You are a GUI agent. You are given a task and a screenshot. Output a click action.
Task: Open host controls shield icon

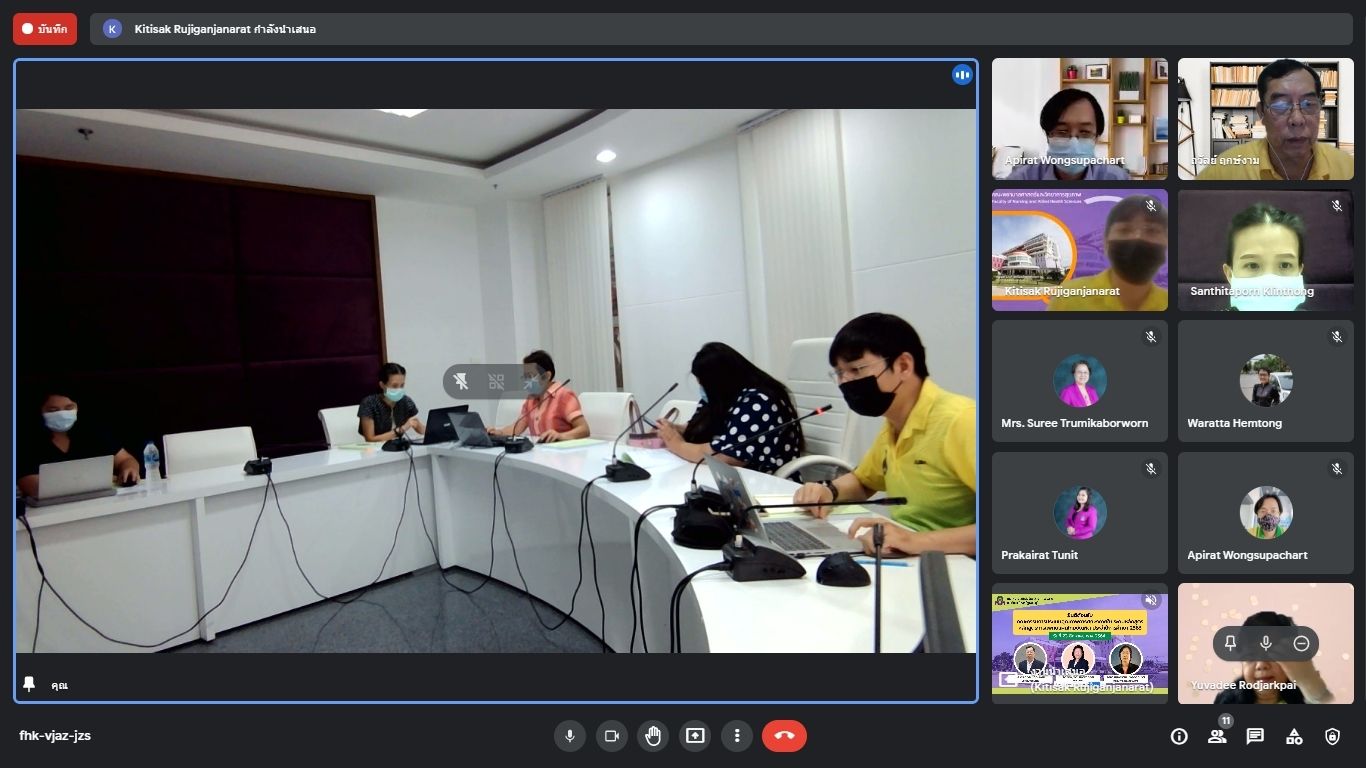coord(1332,737)
